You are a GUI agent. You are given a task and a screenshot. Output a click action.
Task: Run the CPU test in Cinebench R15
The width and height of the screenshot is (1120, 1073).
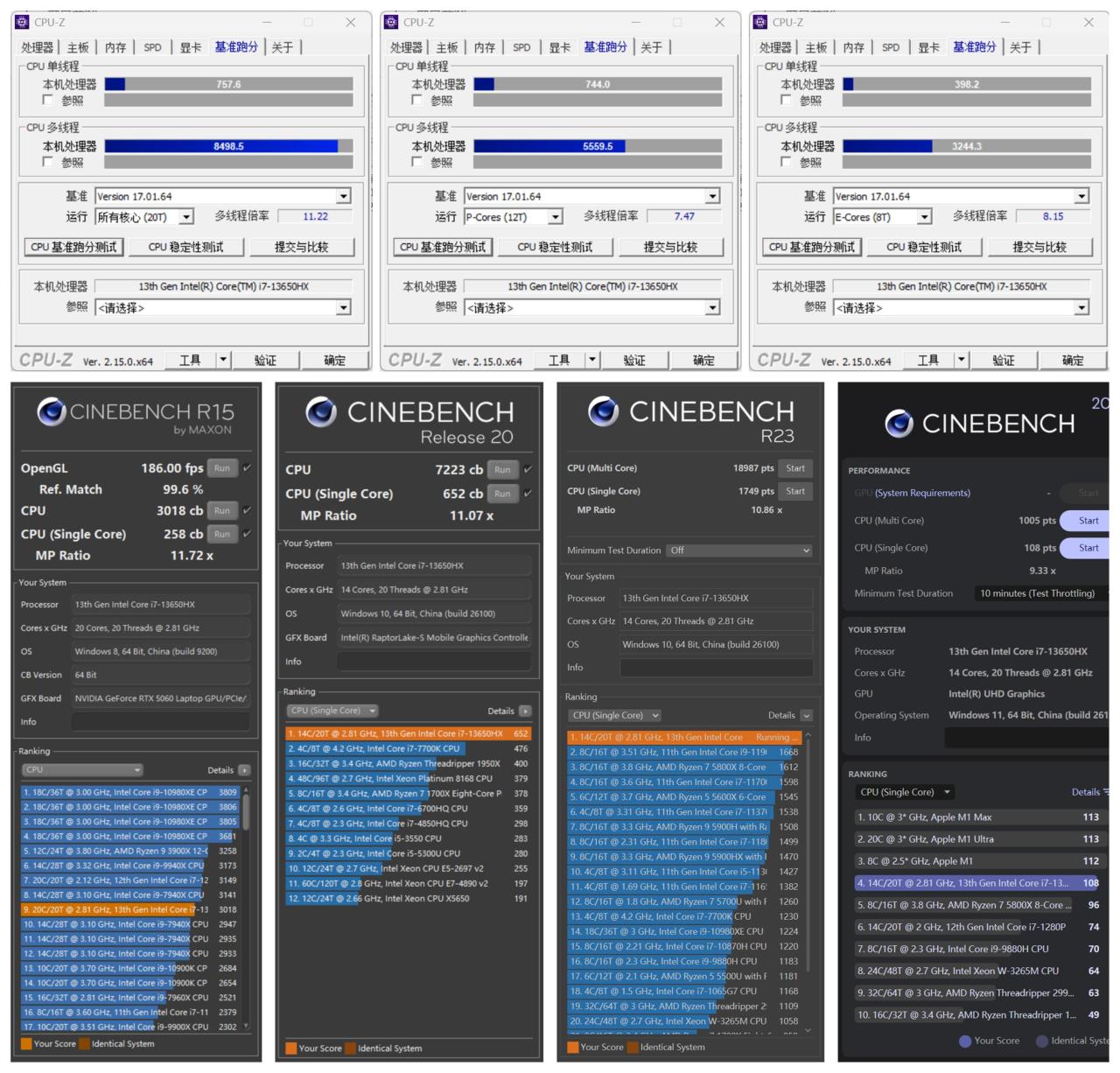click(222, 510)
